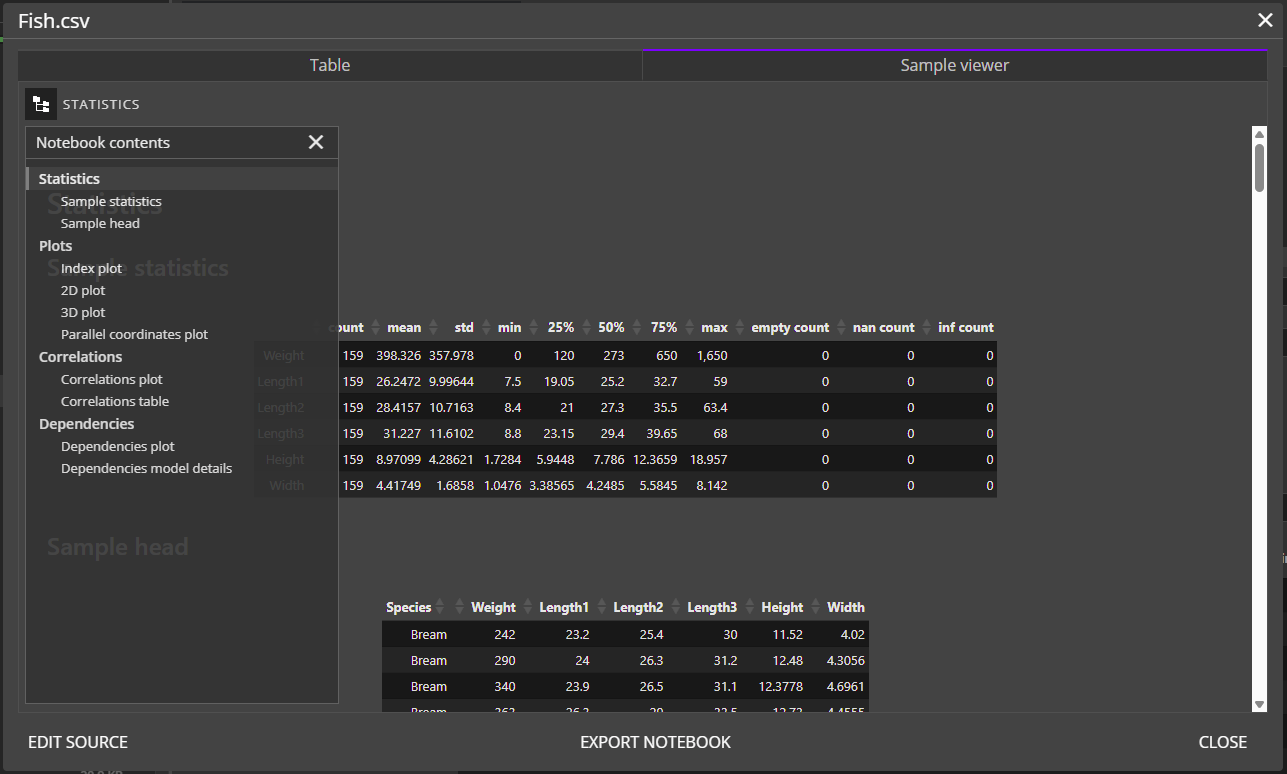Switch to the Sample viewer tab
Screen dimensions: 1287x774
pyautogui.click(x=954, y=65)
